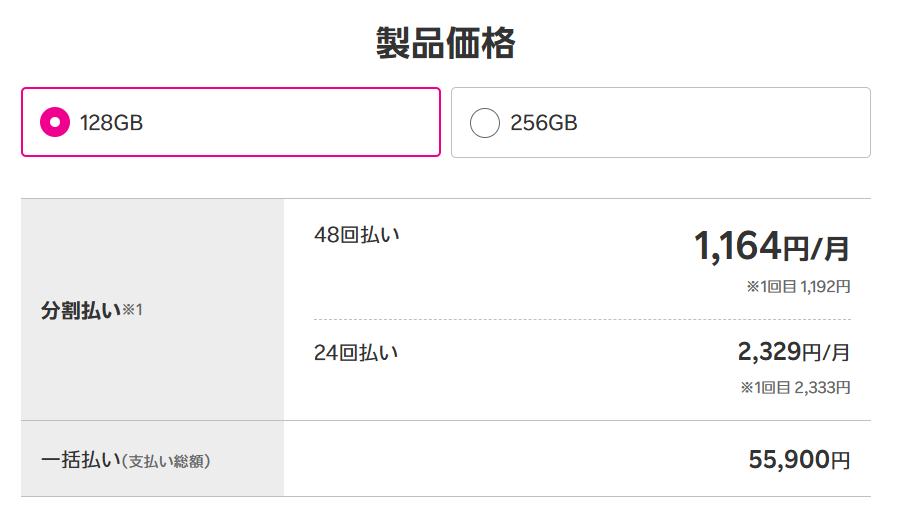Click the 製品価格 heading

point(445,43)
